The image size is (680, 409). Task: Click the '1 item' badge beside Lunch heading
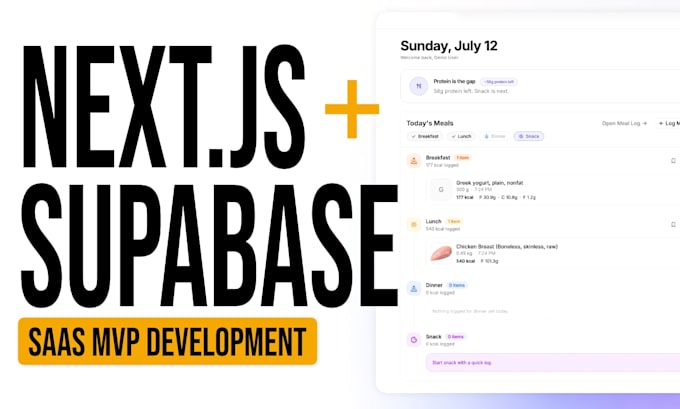[x=454, y=222]
